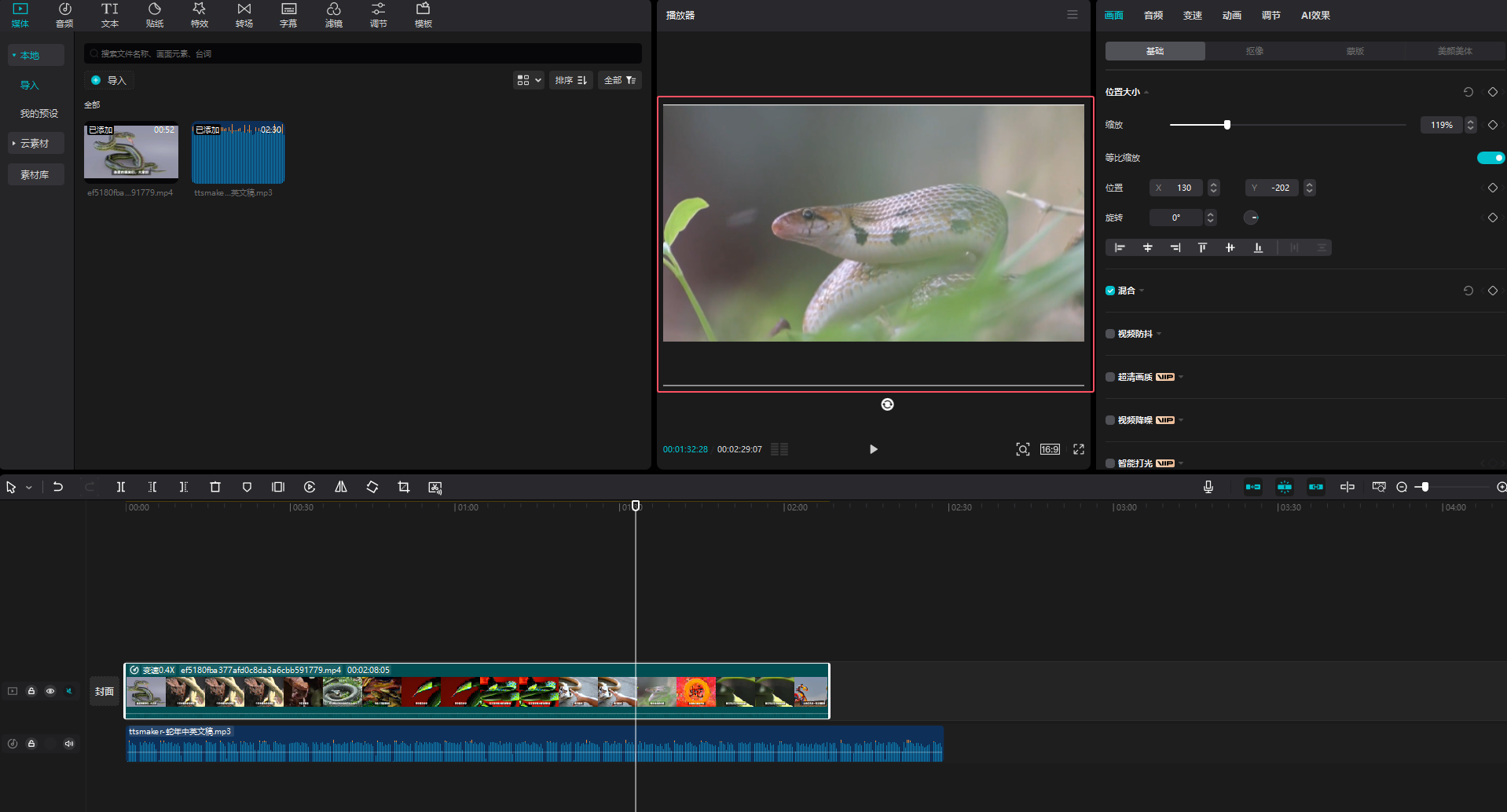Click the undo arrow in timeline toolbar
Viewport: 1507px width, 812px height.
(58, 487)
